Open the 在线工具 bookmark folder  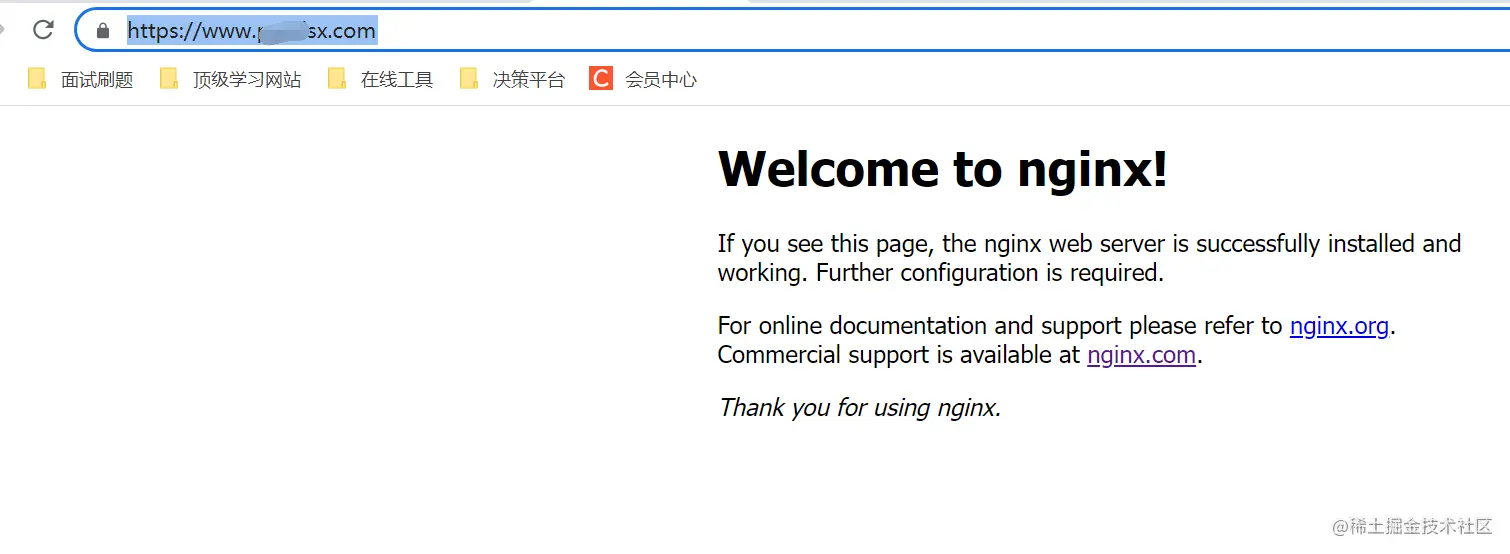point(380,79)
